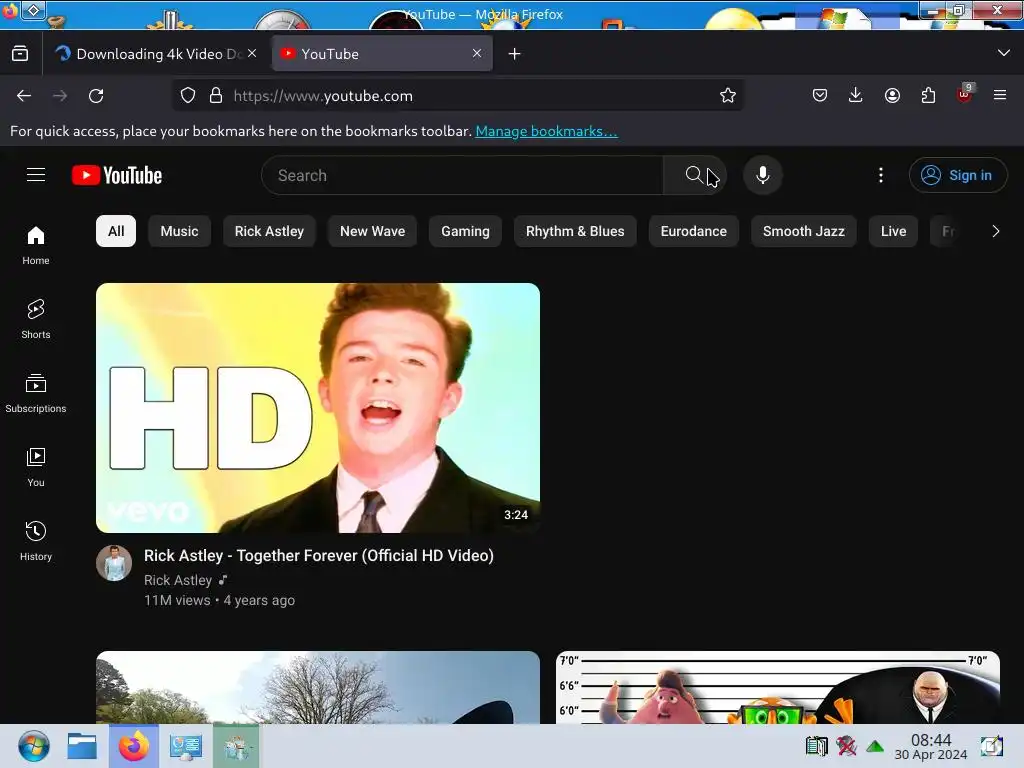Open History in sidebar
This screenshot has height=768, width=1024.
[36, 541]
